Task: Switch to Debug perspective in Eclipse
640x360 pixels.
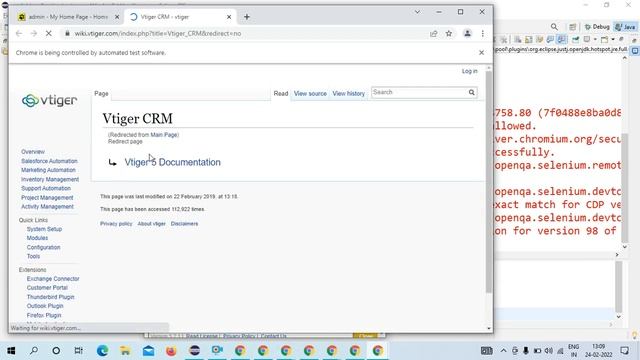Action: pos(597,27)
